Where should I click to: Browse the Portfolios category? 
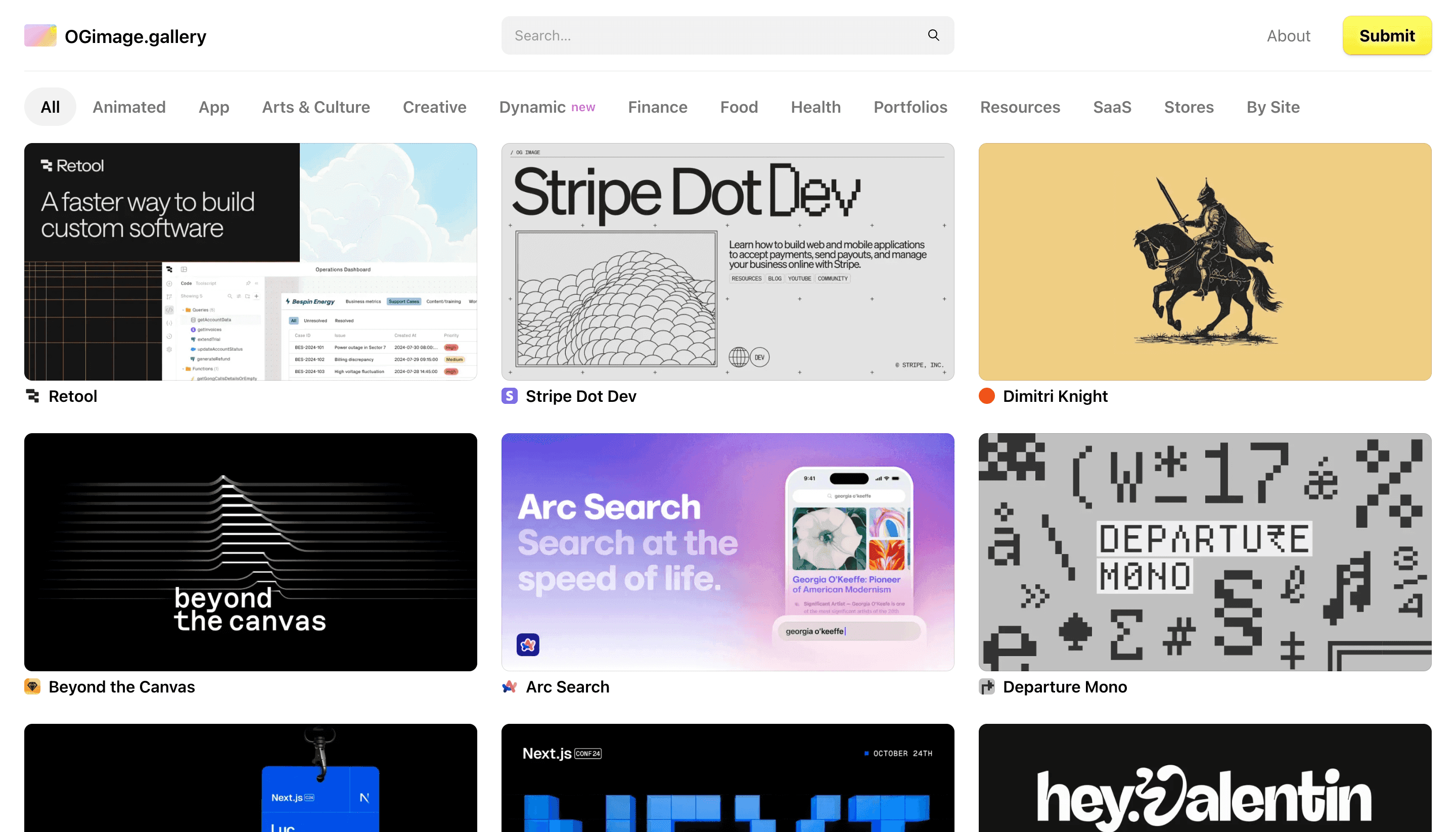[911, 107]
